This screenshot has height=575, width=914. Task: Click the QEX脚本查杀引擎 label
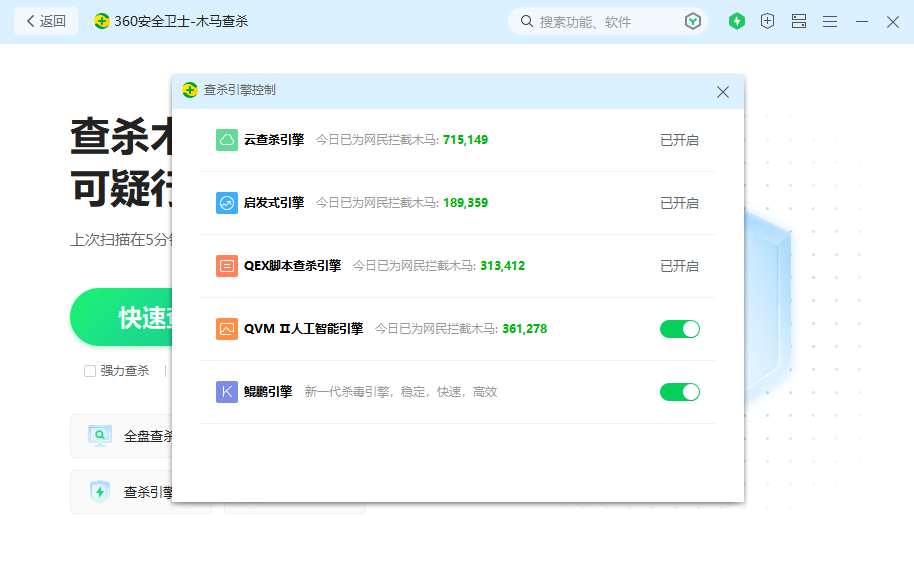pos(293,266)
